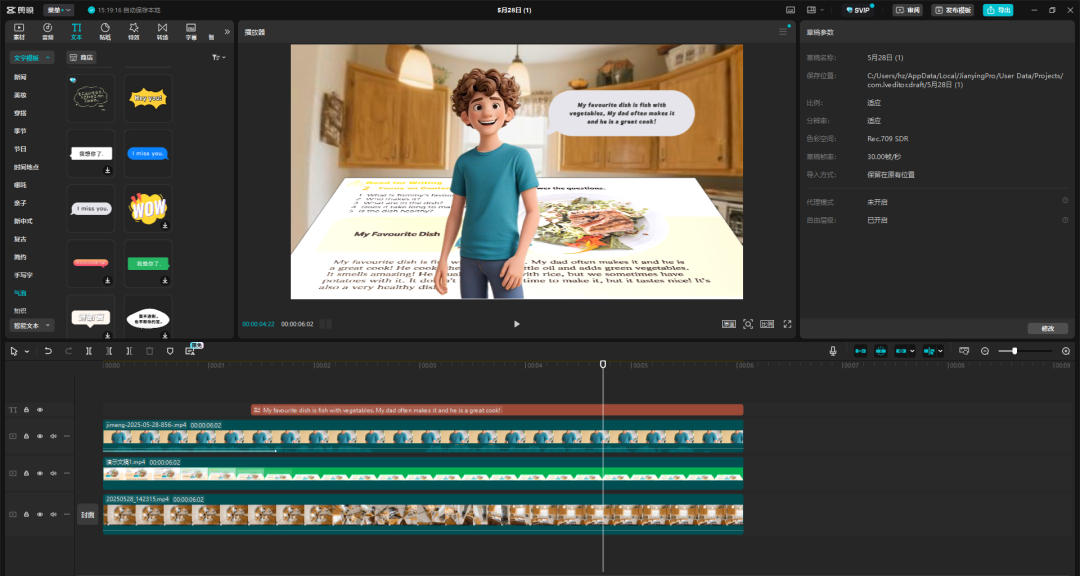Click the undo arrow in timeline toolbar

click(x=48, y=351)
